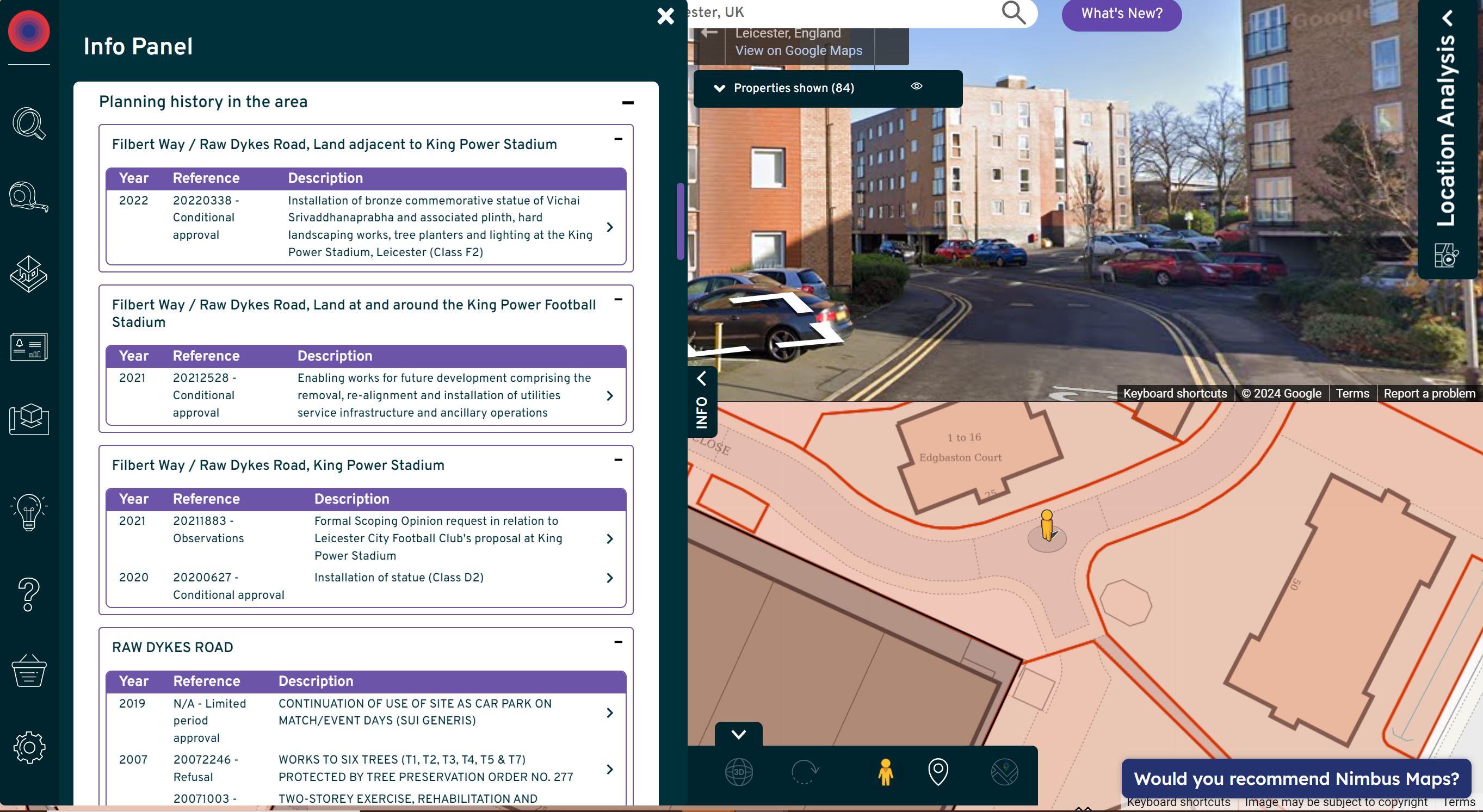Screen dimensions: 1483x812
Task: Toggle the INFO side tab
Action: tap(702, 402)
